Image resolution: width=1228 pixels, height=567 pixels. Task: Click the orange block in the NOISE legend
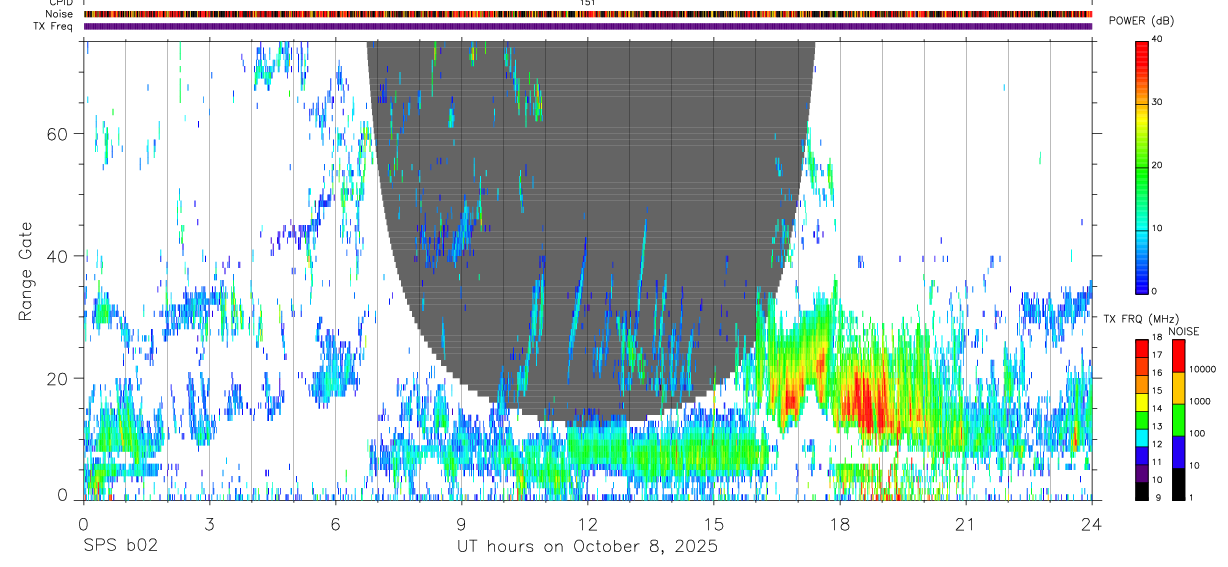point(1179,388)
